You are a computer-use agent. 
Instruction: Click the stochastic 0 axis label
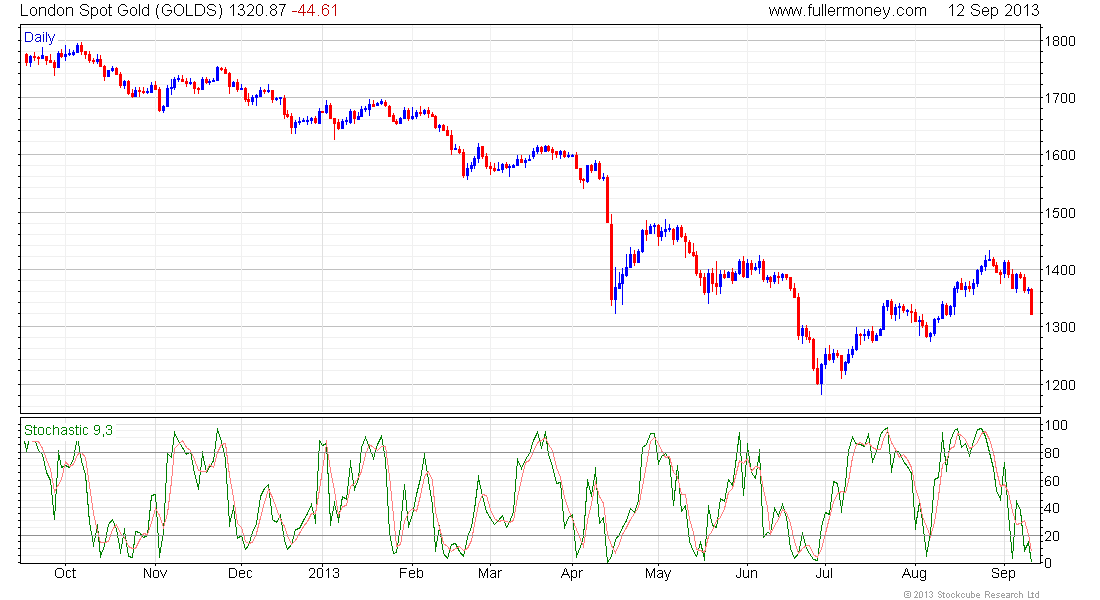pyautogui.click(x=1049, y=563)
